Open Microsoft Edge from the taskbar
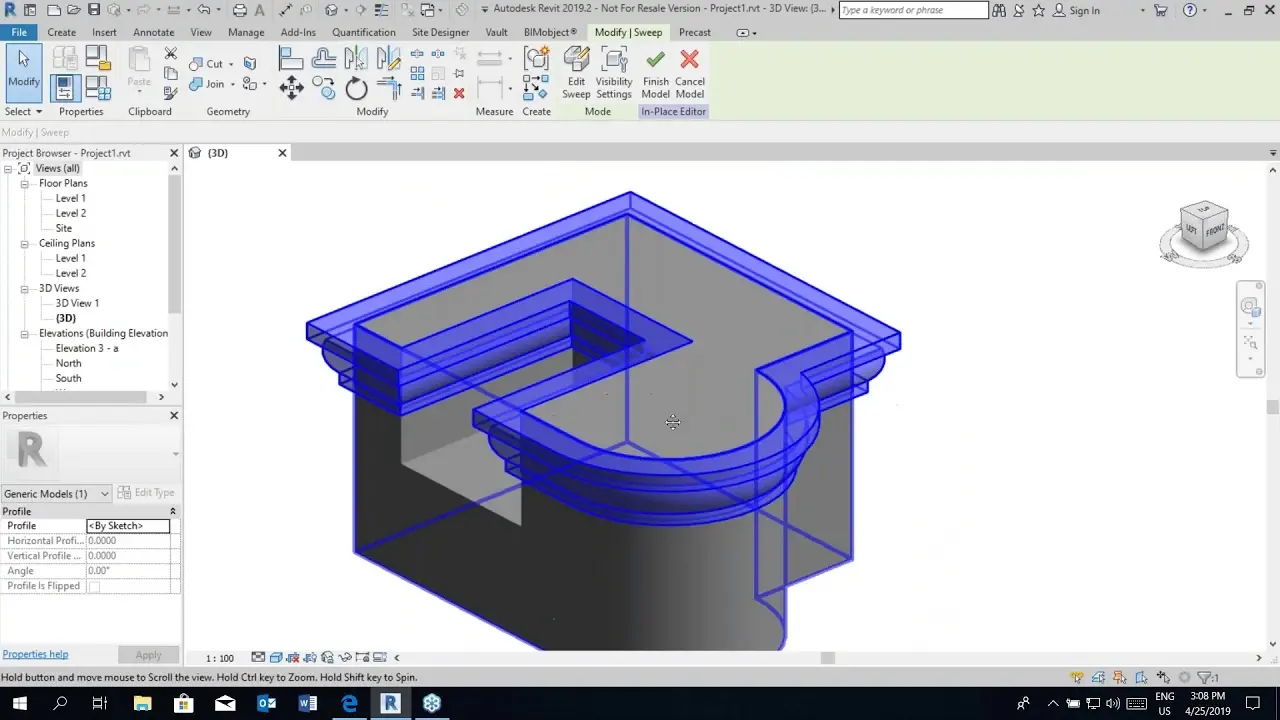 349,703
